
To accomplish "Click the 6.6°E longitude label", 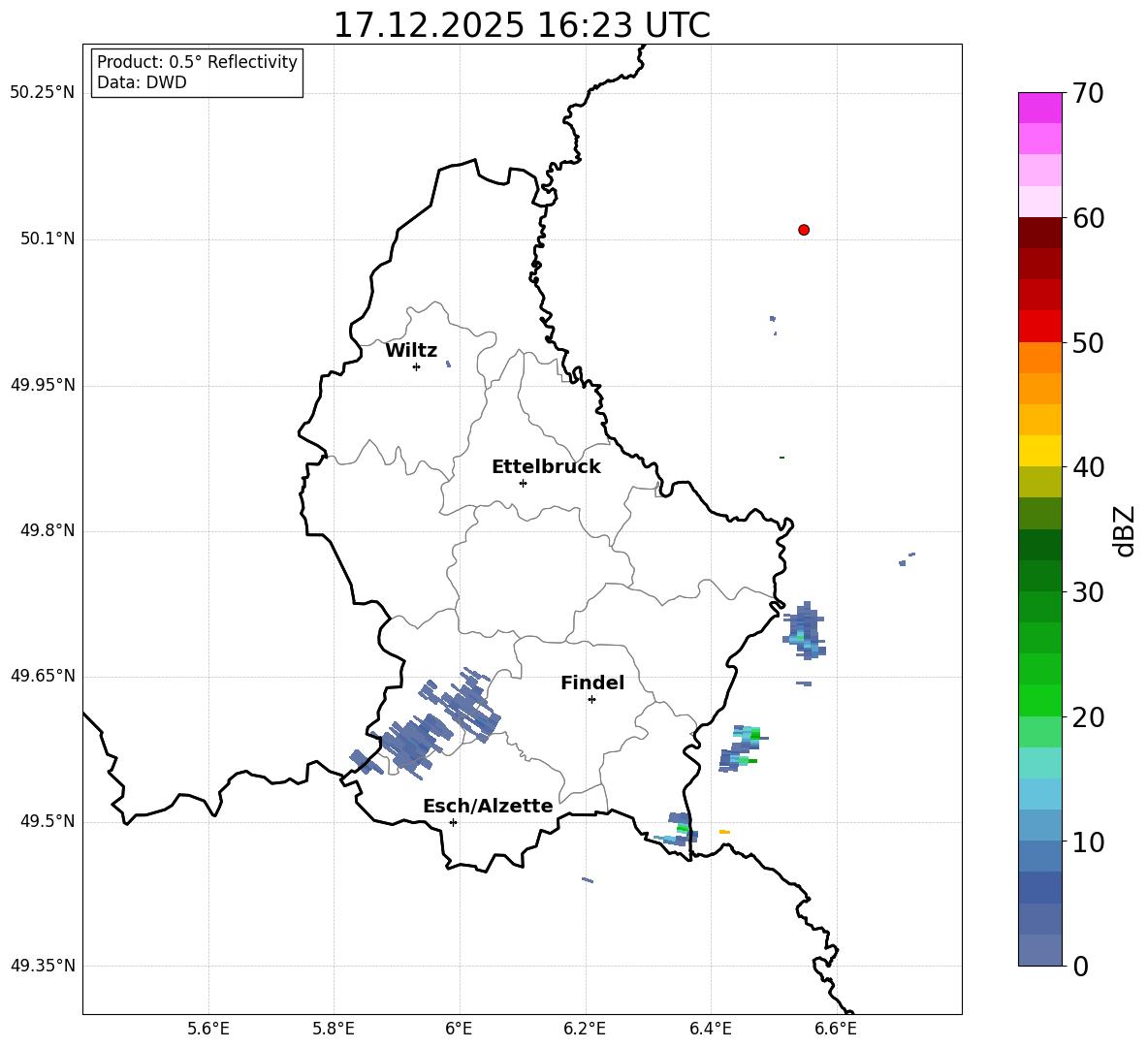I will [836, 1029].
